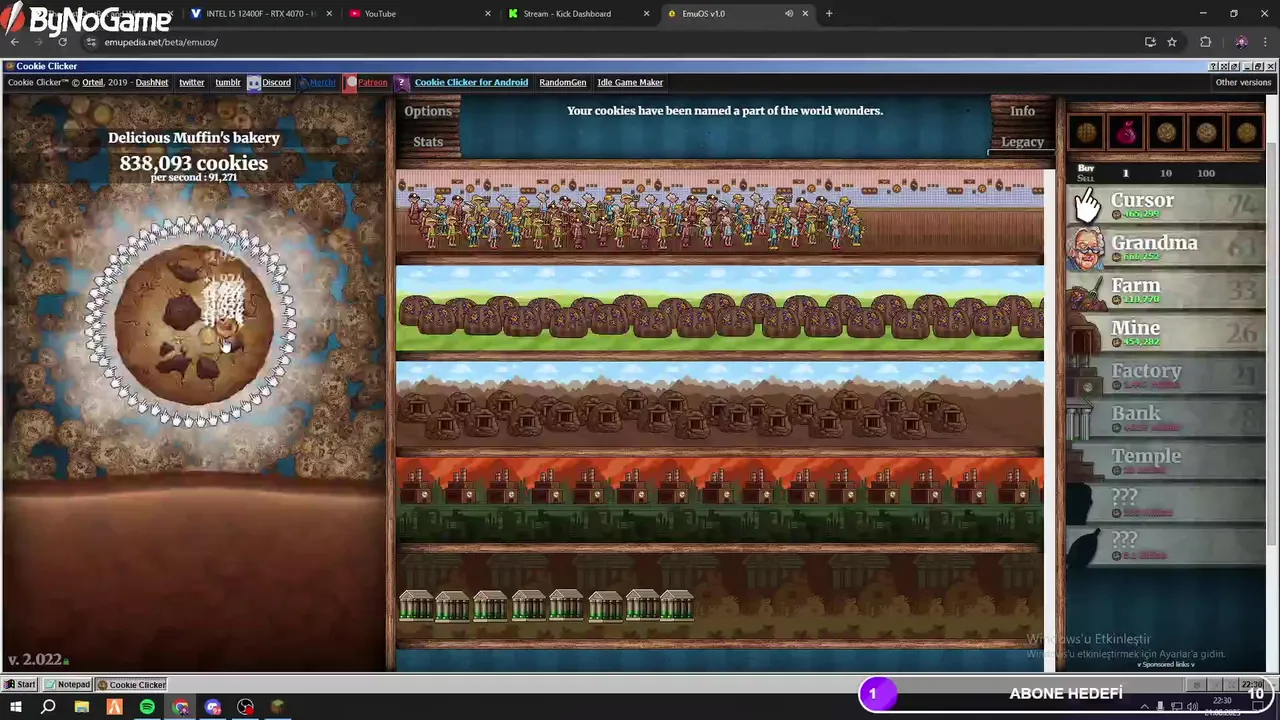The width and height of the screenshot is (1280, 720).
Task: Open the twitter link
Action: click(x=191, y=82)
